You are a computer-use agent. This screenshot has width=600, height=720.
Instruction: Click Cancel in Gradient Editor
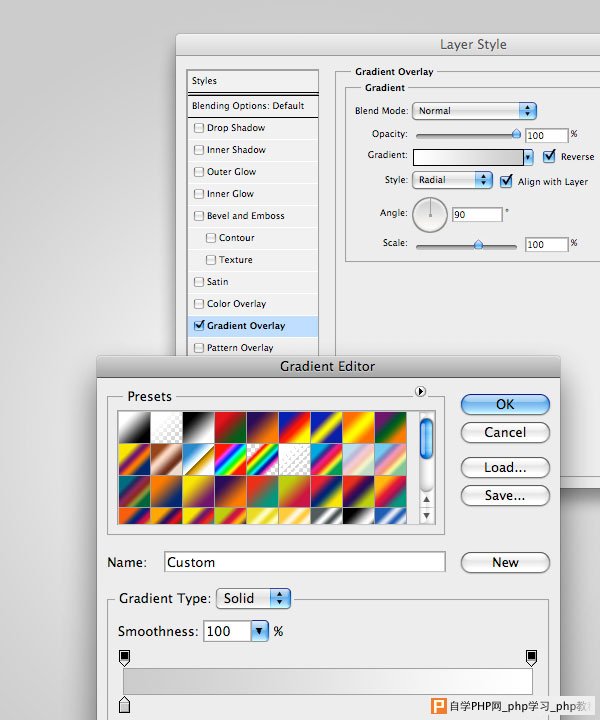(x=505, y=433)
